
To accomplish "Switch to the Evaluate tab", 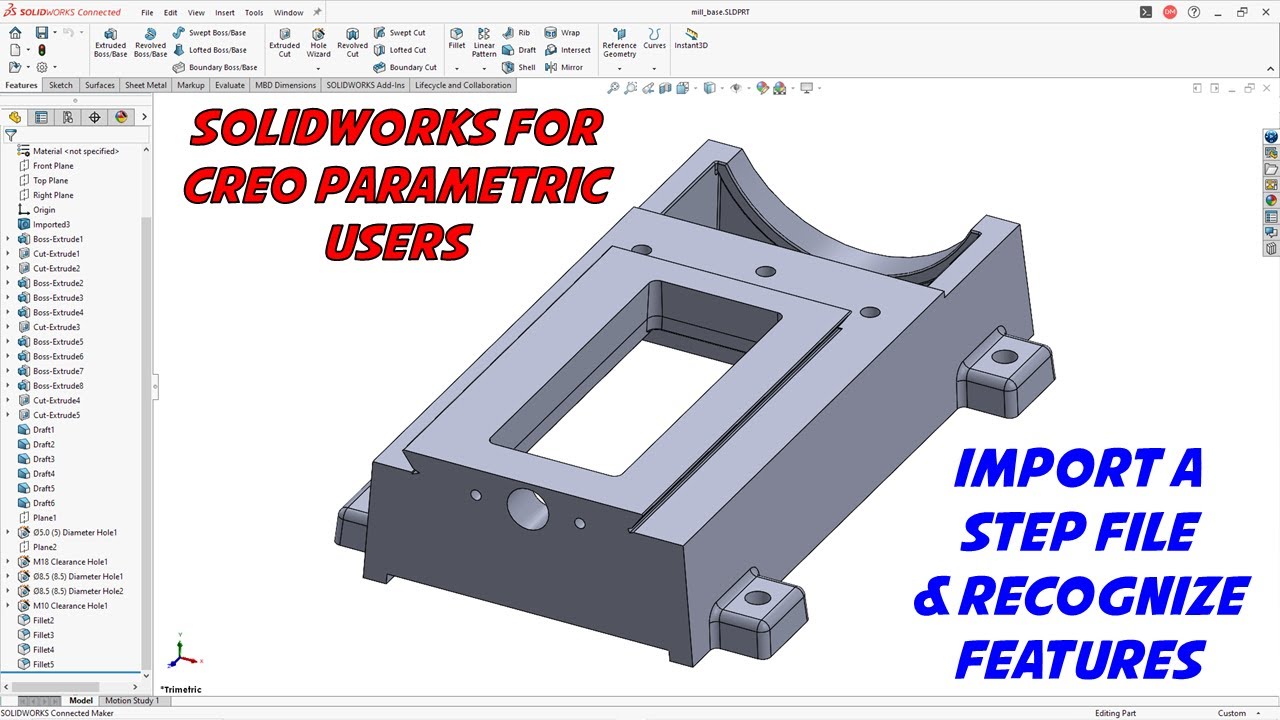I will [x=230, y=85].
